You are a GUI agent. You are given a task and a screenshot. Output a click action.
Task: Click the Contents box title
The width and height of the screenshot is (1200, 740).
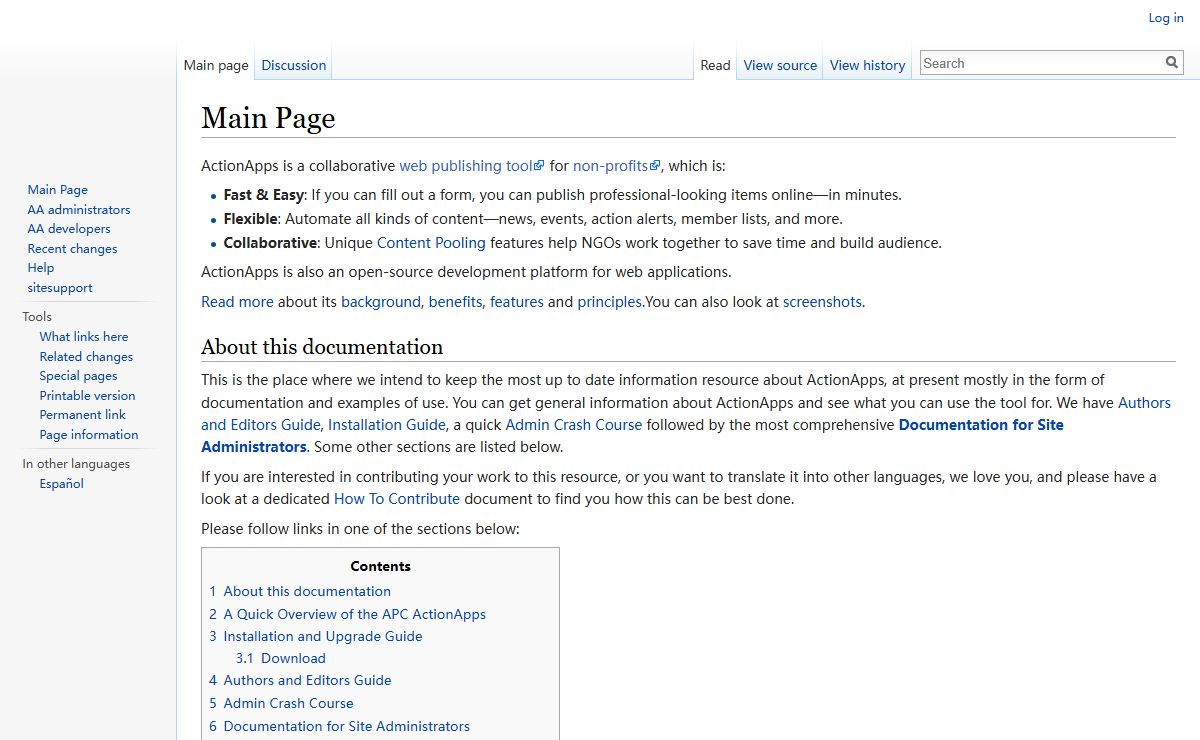pos(380,566)
